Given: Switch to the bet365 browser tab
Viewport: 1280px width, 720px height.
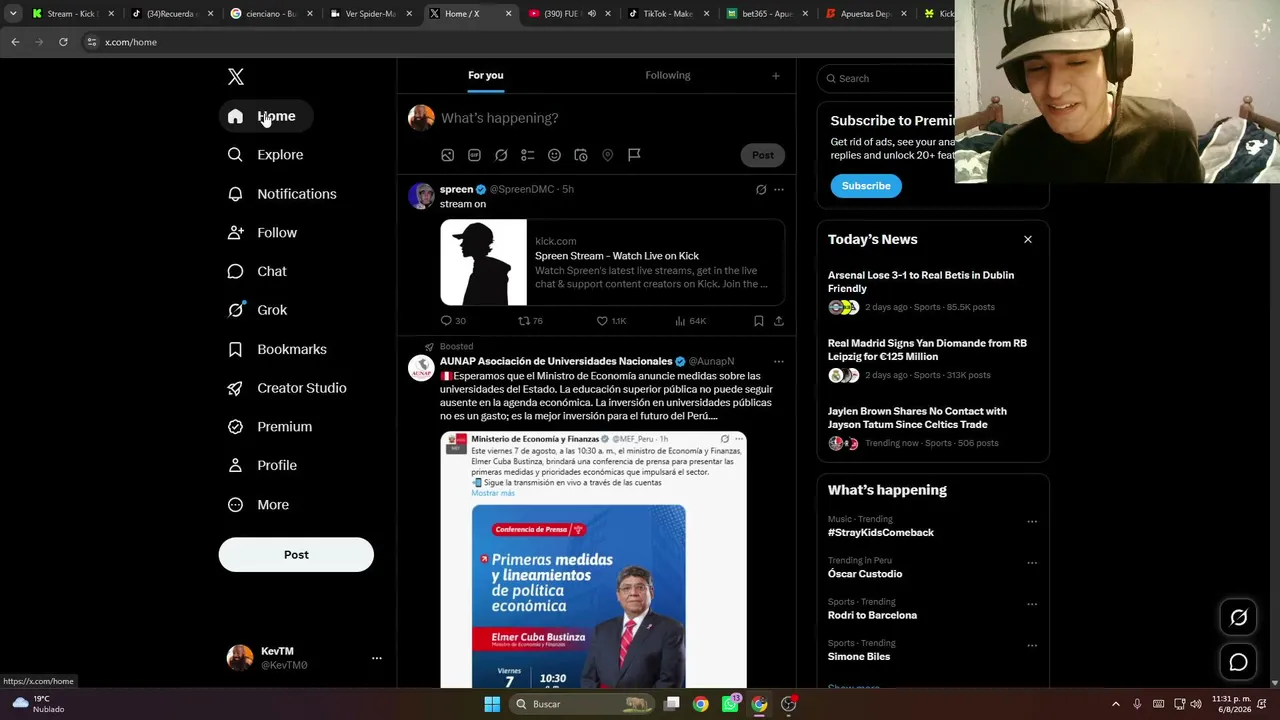Looking at the screenshot, I should (768, 14).
